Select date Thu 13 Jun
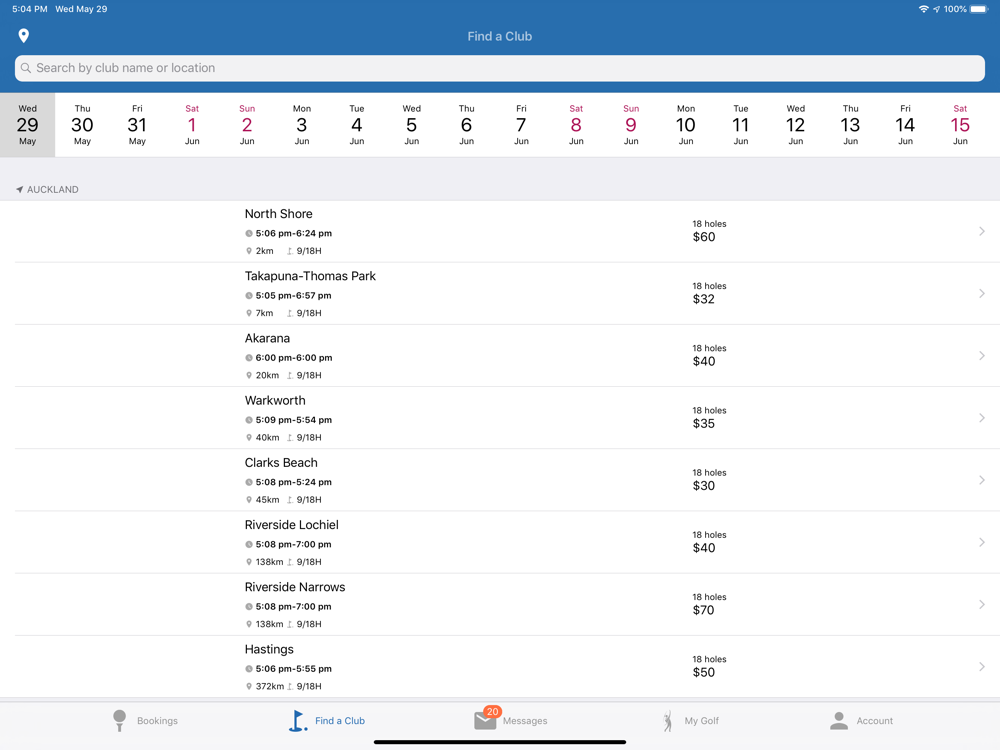 850,125
